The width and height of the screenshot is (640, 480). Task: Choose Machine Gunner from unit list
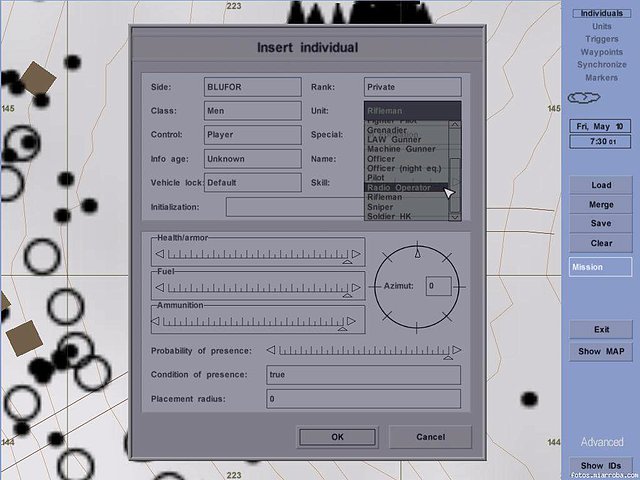pyautogui.click(x=407, y=149)
